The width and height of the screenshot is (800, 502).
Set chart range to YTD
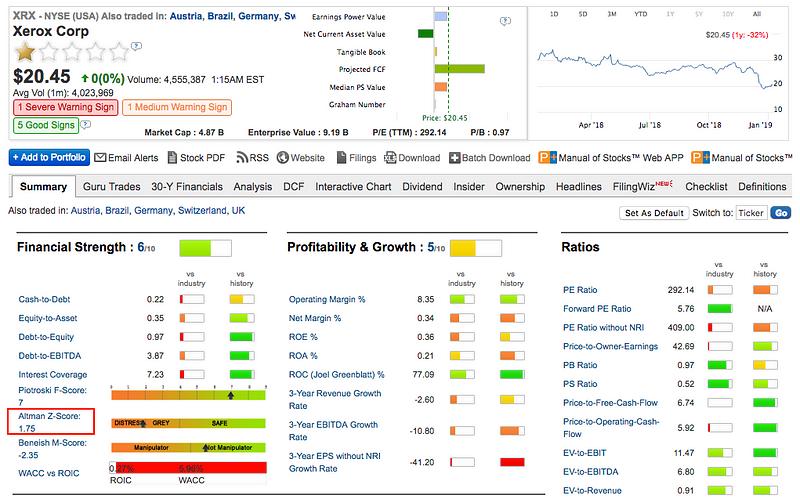pos(640,14)
